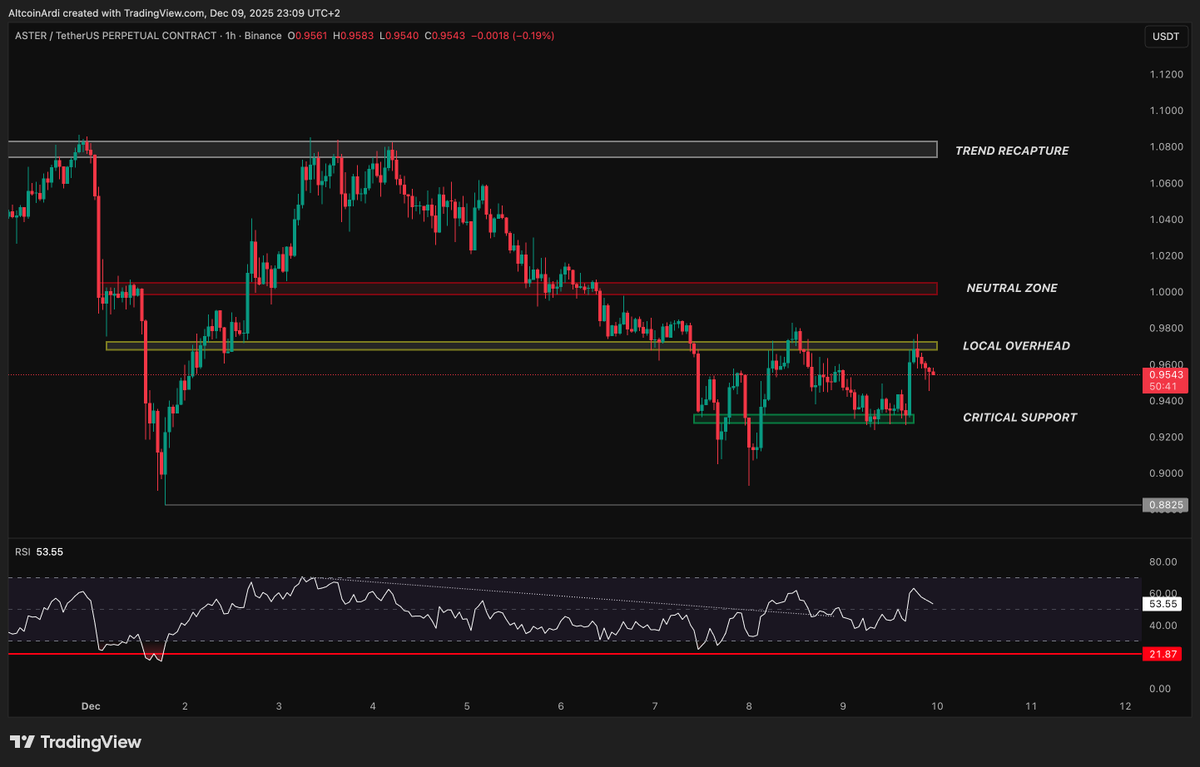Click the 1.0000 price axis label
This screenshot has height=767, width=1200.
click(x=1166, y=292)
